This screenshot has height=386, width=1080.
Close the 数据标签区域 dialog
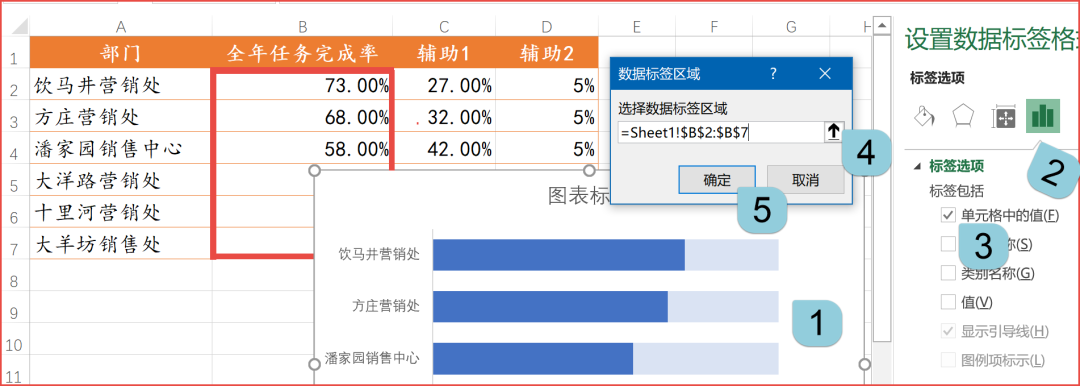(x=825, y=73)
